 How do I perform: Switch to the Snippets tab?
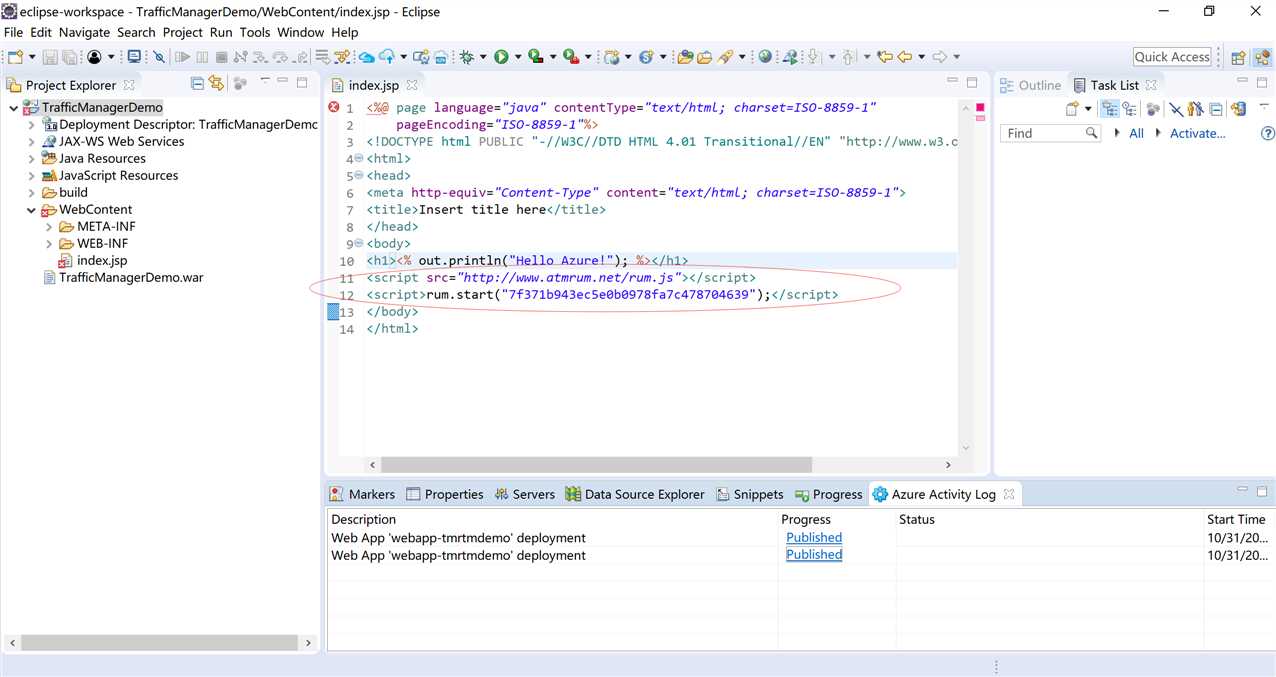[750, 494]
